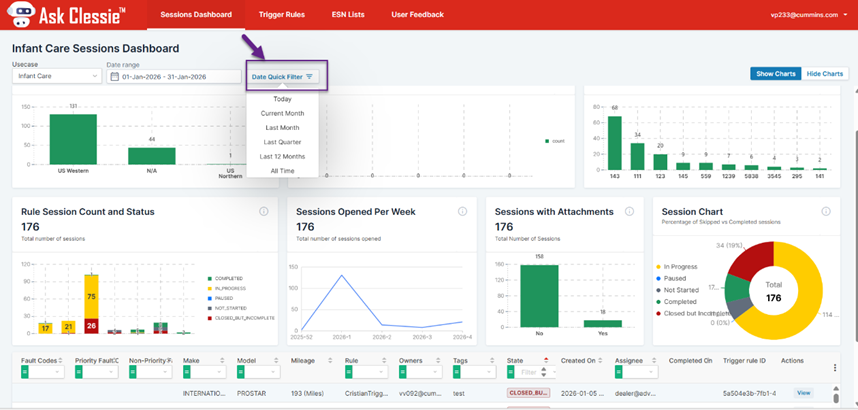Open table column options three-dot menu

coord(835,368)
